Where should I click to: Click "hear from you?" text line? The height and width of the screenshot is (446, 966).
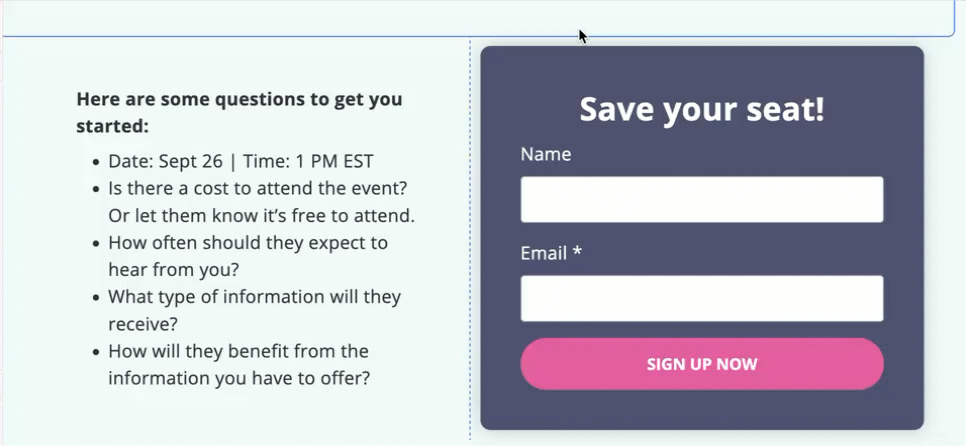[173, 269]
